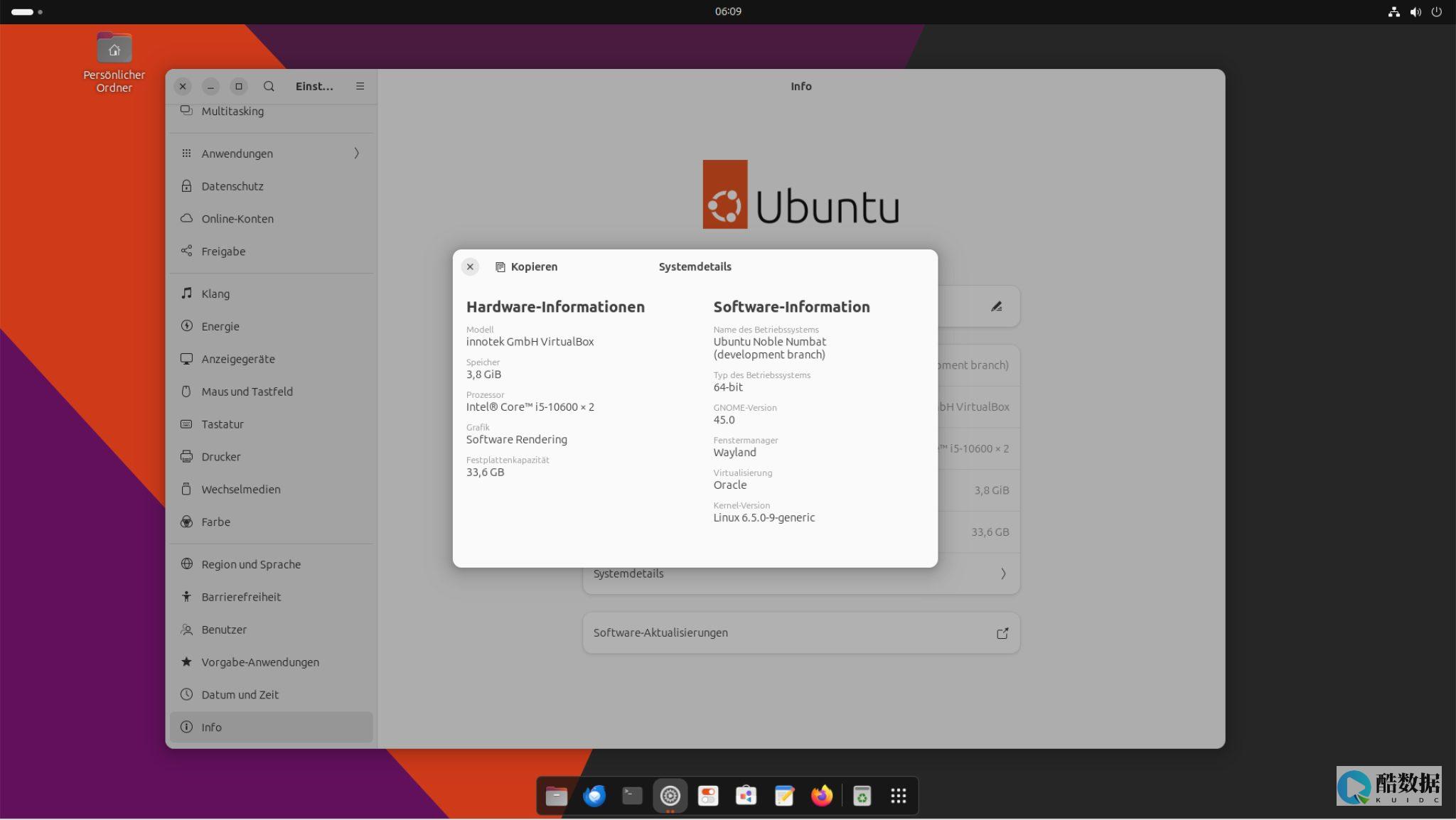Image resolution: width=1456 pixels, height=820 pixels.
Task: Open the Persönlicher Ordner desktop icon
Action: click(x=114, y=63)
